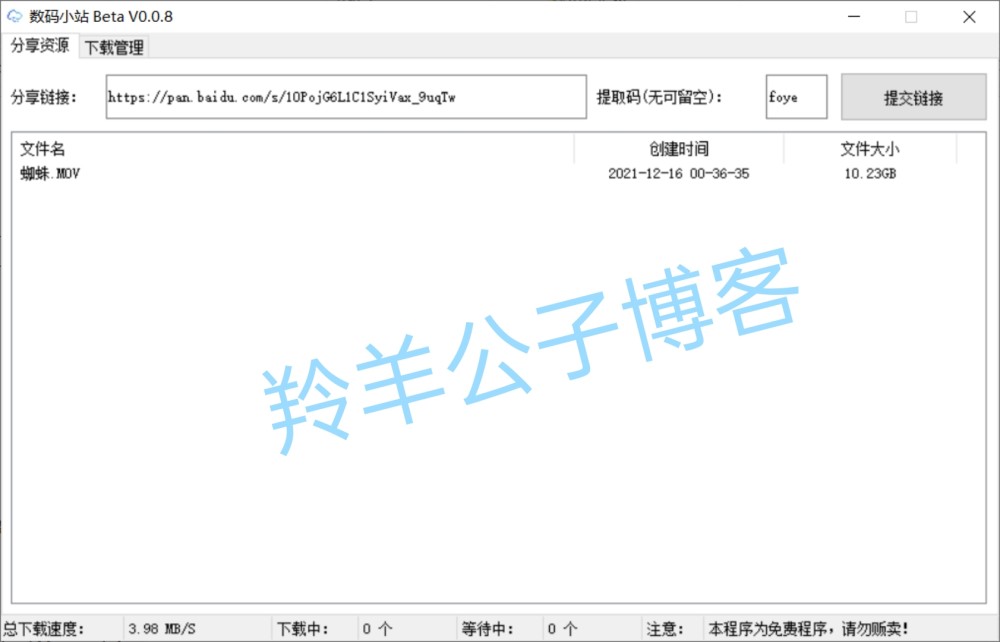Click the 文件大小 column header
The width and height of the screenshot is (1000, 642).
coord(870,149)
